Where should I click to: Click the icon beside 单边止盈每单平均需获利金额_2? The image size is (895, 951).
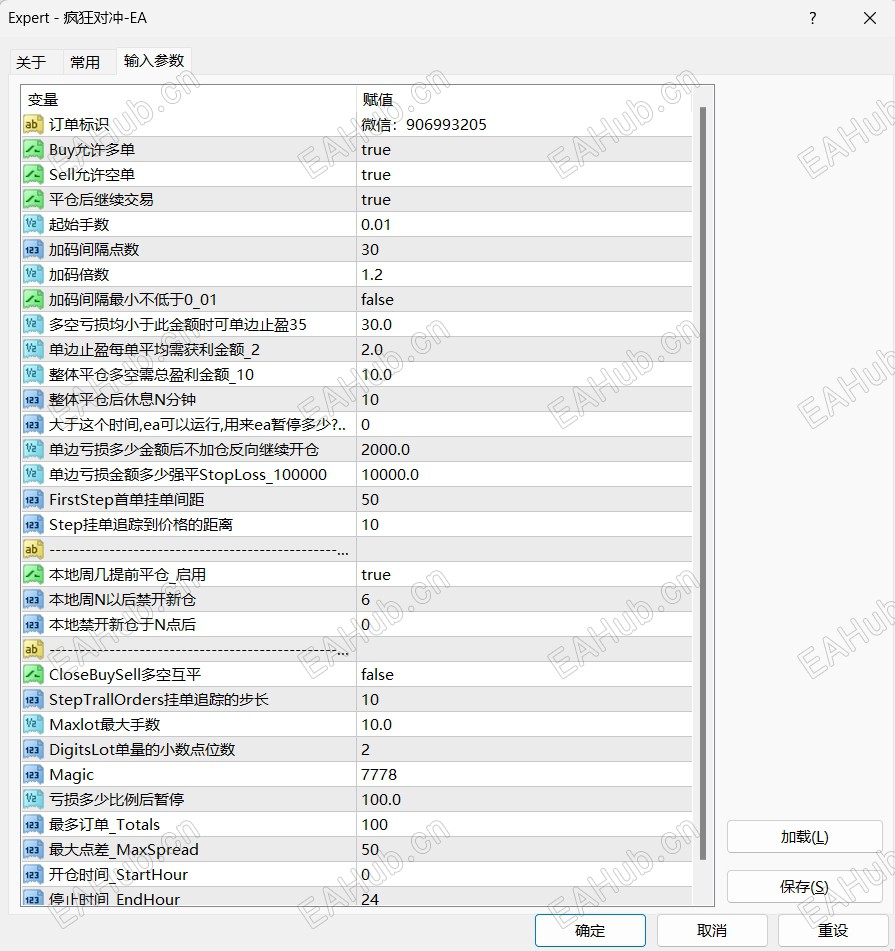[x=33, y=349]
